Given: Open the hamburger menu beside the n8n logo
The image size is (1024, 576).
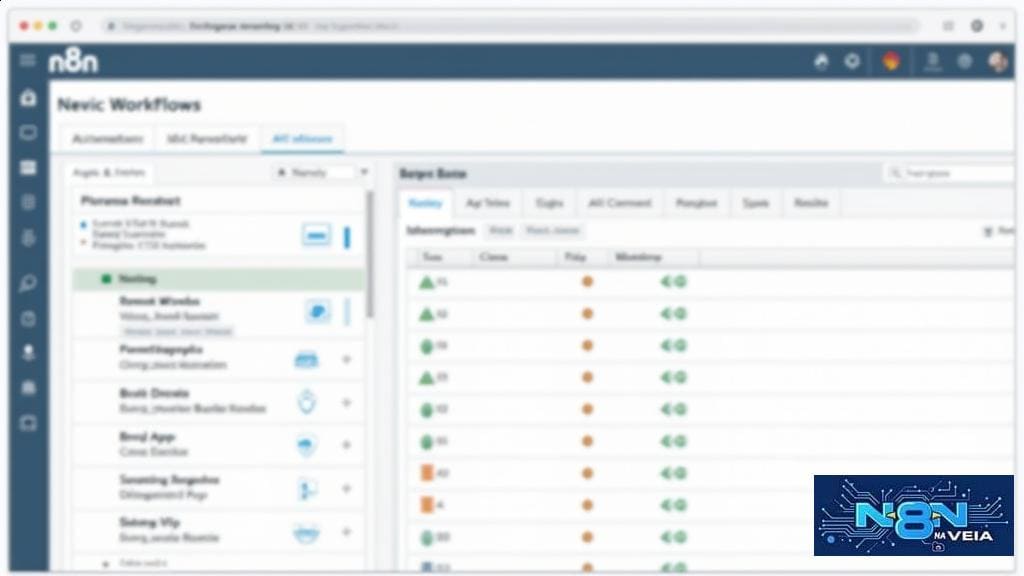Looking at the screenshot, I should tap(27, 61).
